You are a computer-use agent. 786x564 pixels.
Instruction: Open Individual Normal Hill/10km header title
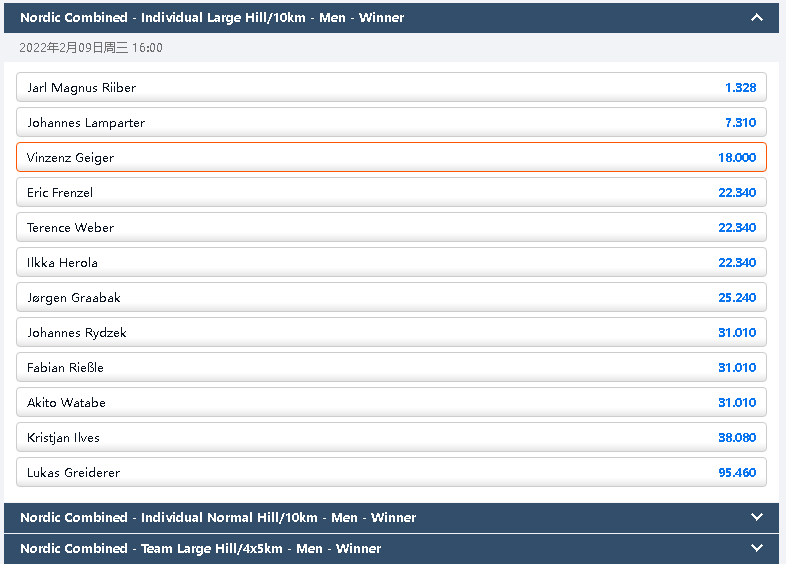point(218,517)
